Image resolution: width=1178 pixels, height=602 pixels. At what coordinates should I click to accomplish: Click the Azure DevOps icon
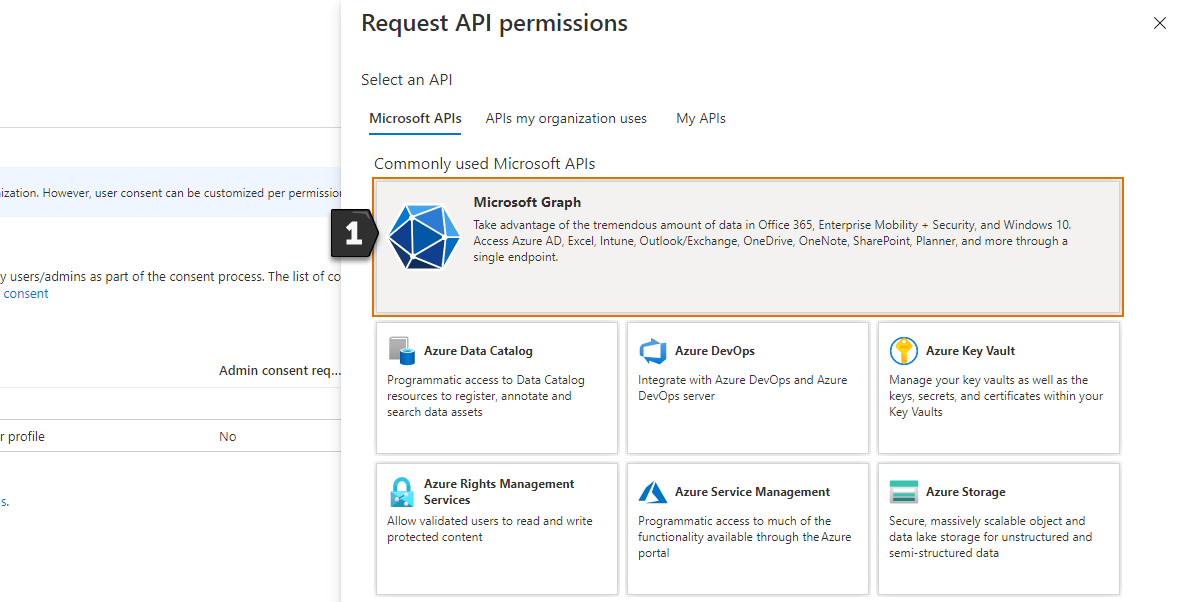652,351
